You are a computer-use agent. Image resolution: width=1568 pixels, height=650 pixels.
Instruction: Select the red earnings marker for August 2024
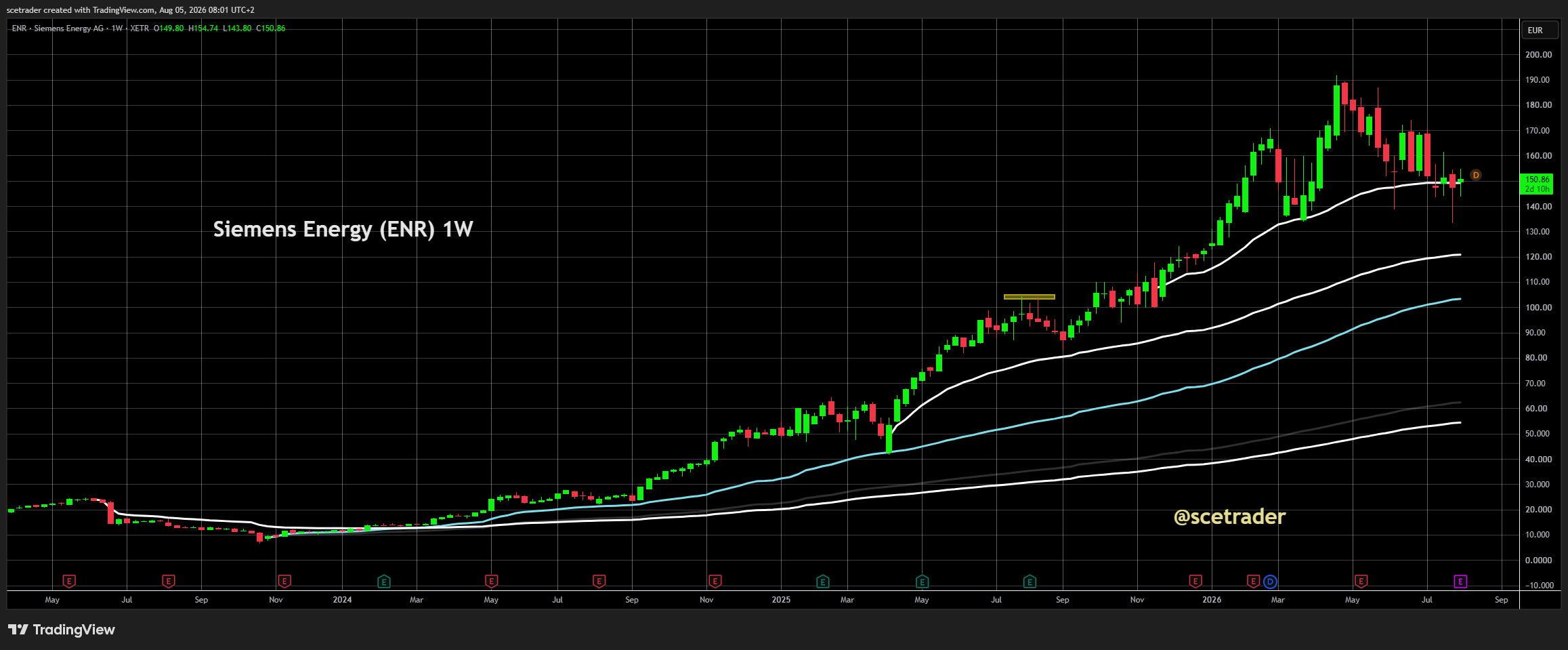(599, 581)
